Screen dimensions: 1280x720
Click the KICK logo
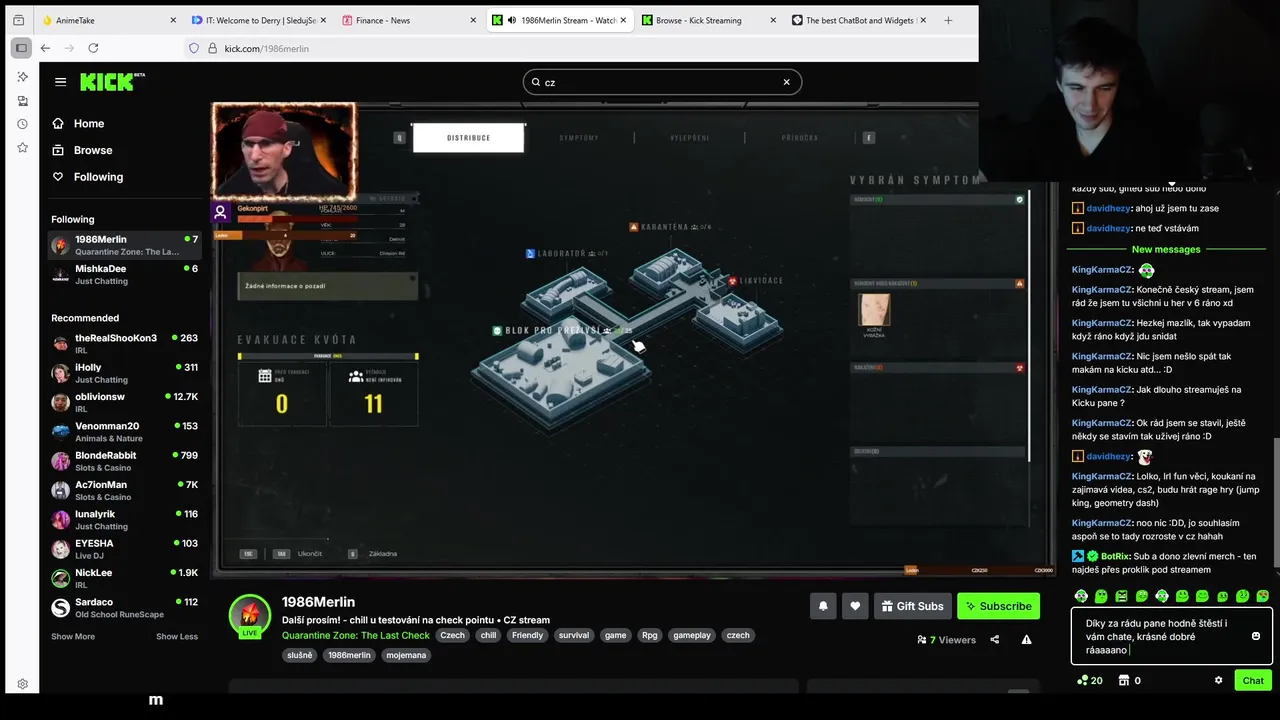click(112, 82)
